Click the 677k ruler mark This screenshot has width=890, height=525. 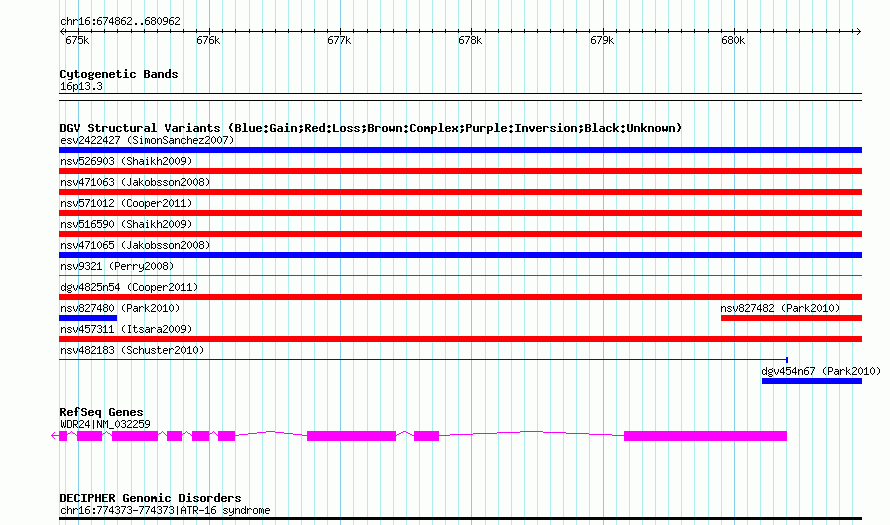(339, 40)
